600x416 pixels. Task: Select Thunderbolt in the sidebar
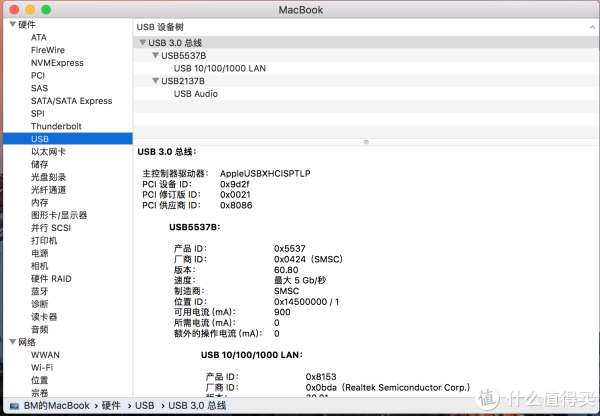tap(56, 126)
